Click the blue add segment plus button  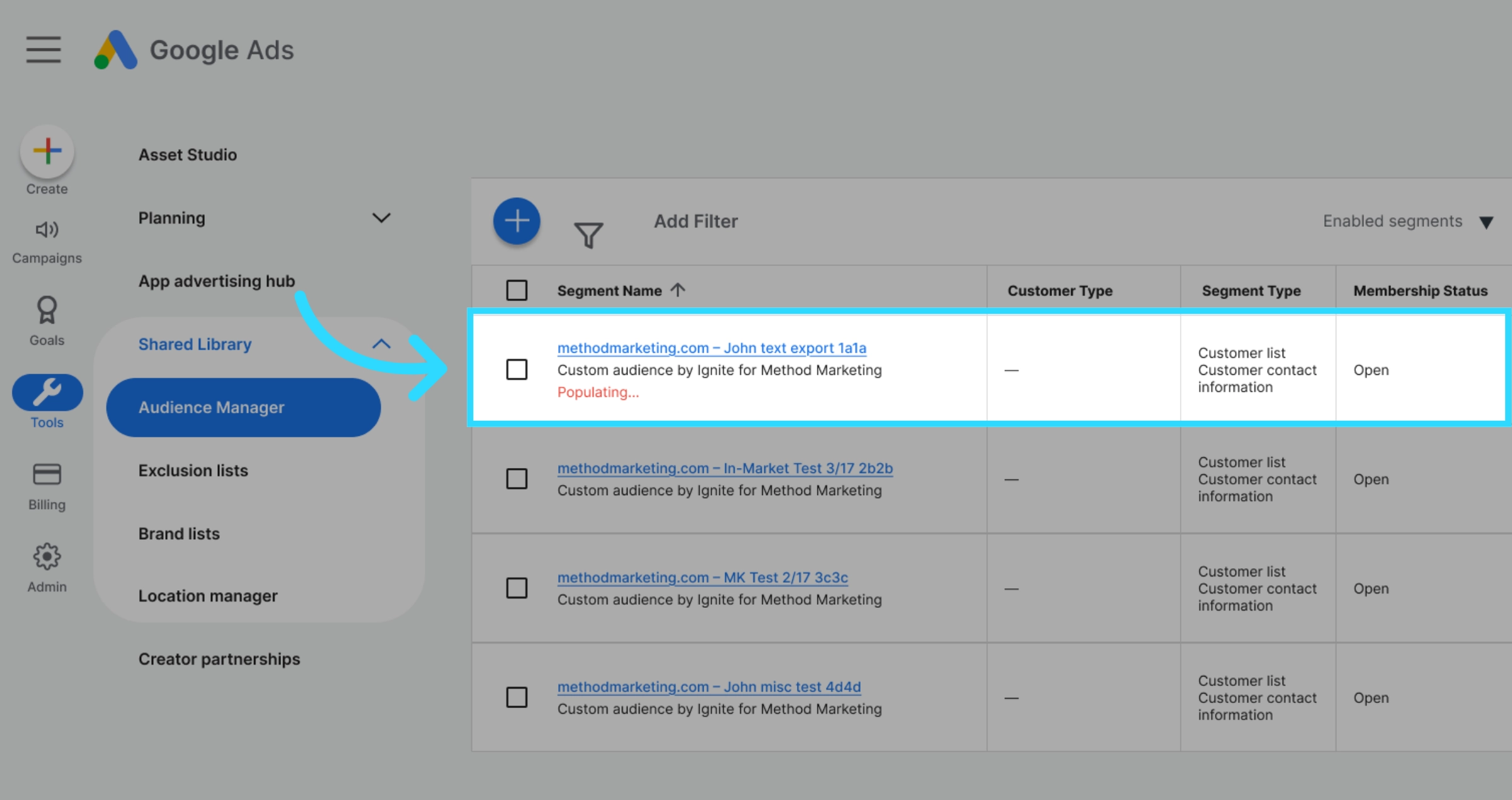(517, 221)
